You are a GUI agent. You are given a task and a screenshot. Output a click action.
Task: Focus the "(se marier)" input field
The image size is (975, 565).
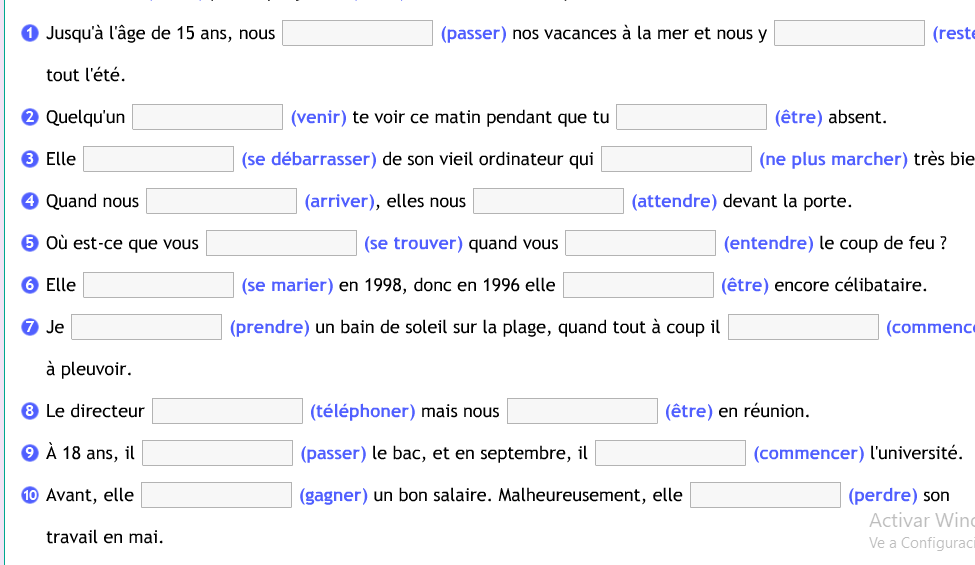tap(158, 285)
